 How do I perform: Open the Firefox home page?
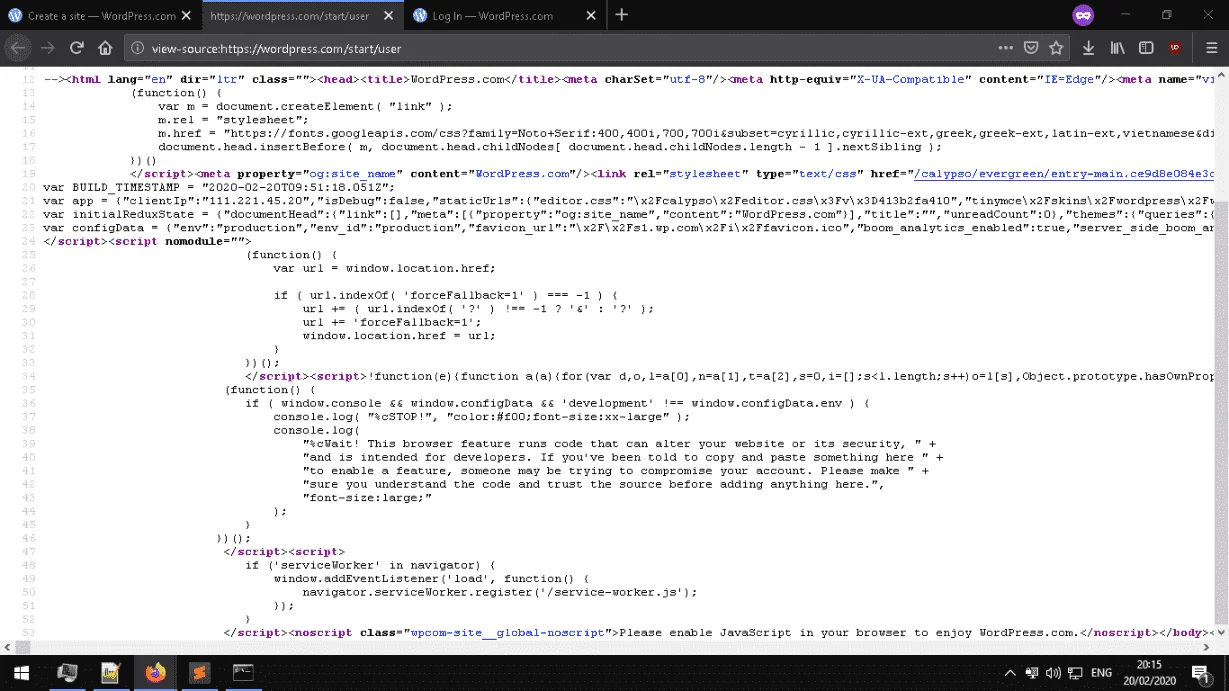[105, 47]
